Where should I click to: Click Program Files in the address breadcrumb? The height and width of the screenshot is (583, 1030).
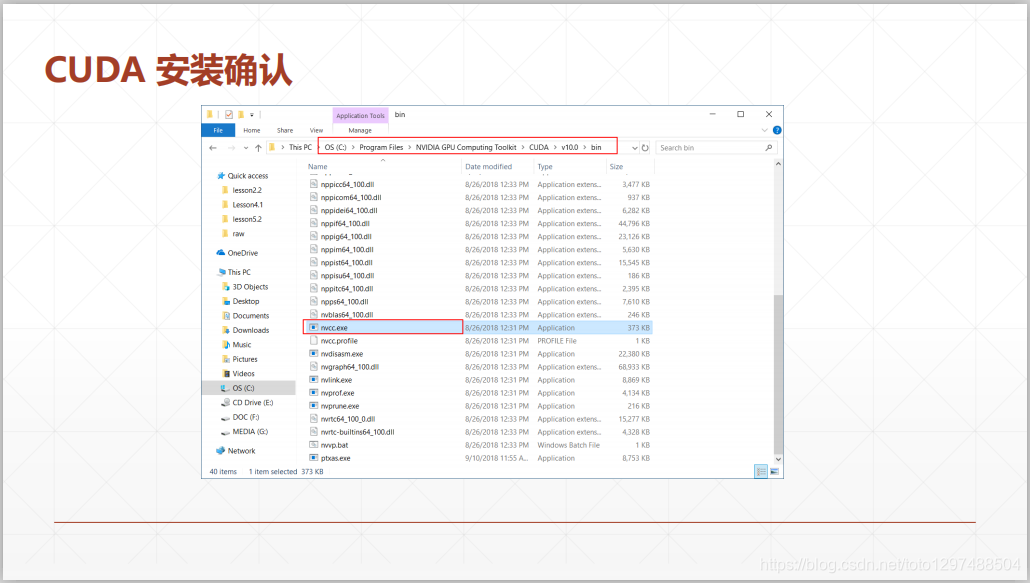pos(381,147)
